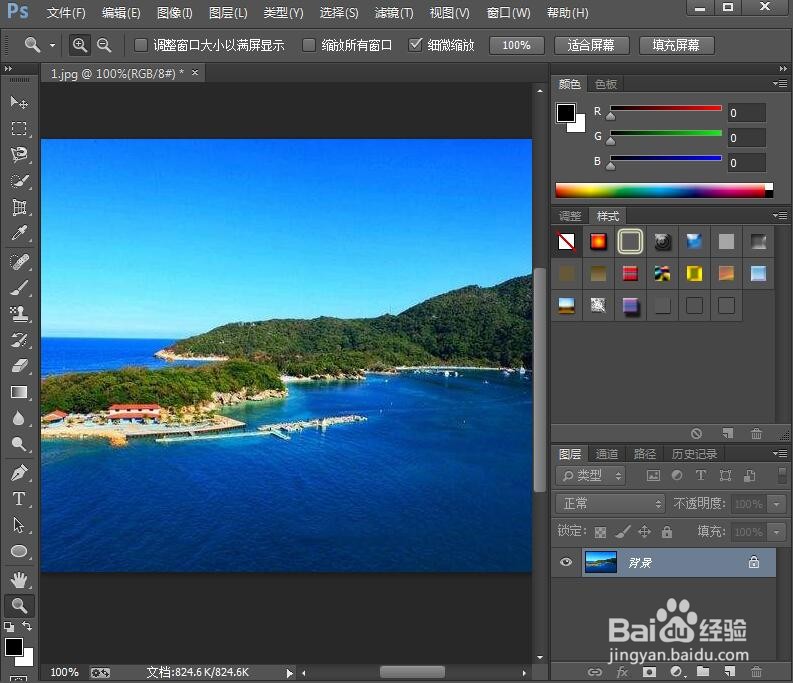Close the 1.jpg document tab
This screenshot has height=683, width=793.
(195, 73)
